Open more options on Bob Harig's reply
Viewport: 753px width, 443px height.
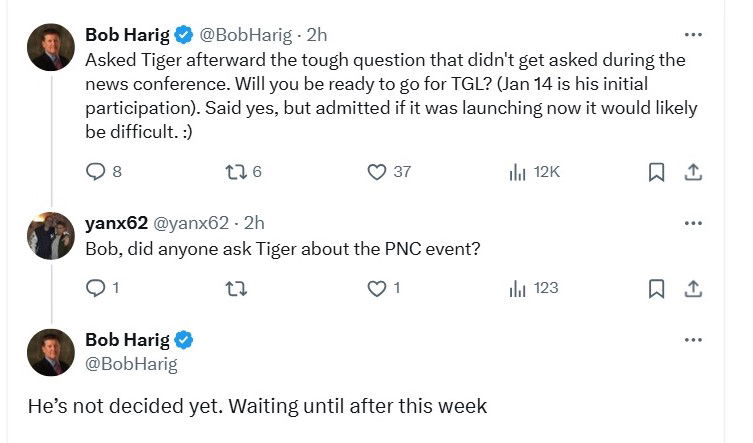692,341
